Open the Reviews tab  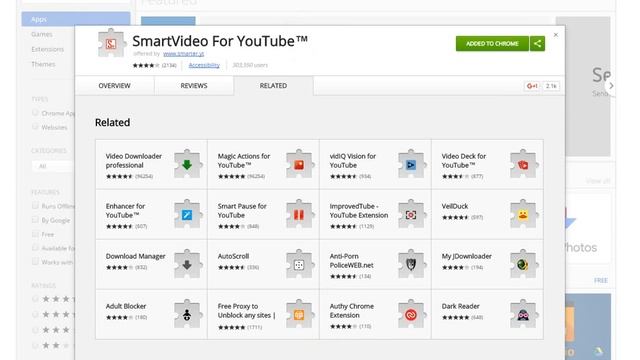(x=194, y=86)
